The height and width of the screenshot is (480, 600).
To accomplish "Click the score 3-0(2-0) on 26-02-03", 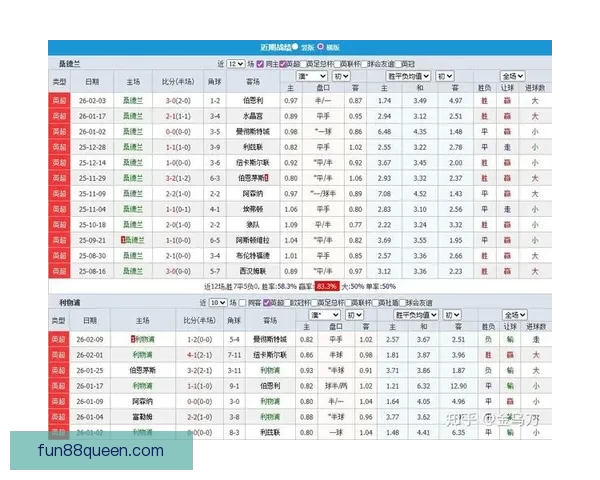I will pyautogui.click(x=178, y=101).
